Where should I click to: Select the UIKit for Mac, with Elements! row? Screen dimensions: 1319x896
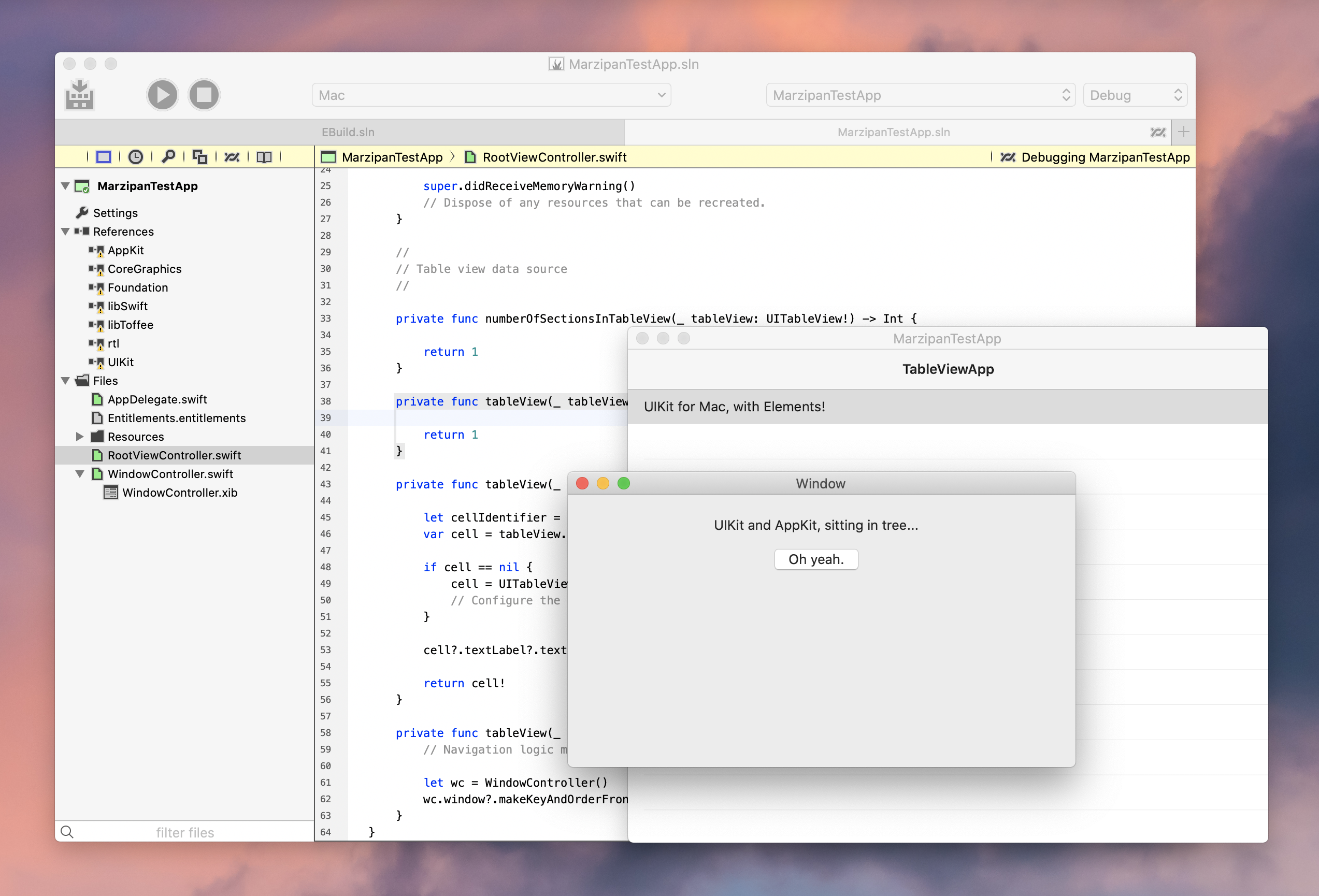point(948,406)
